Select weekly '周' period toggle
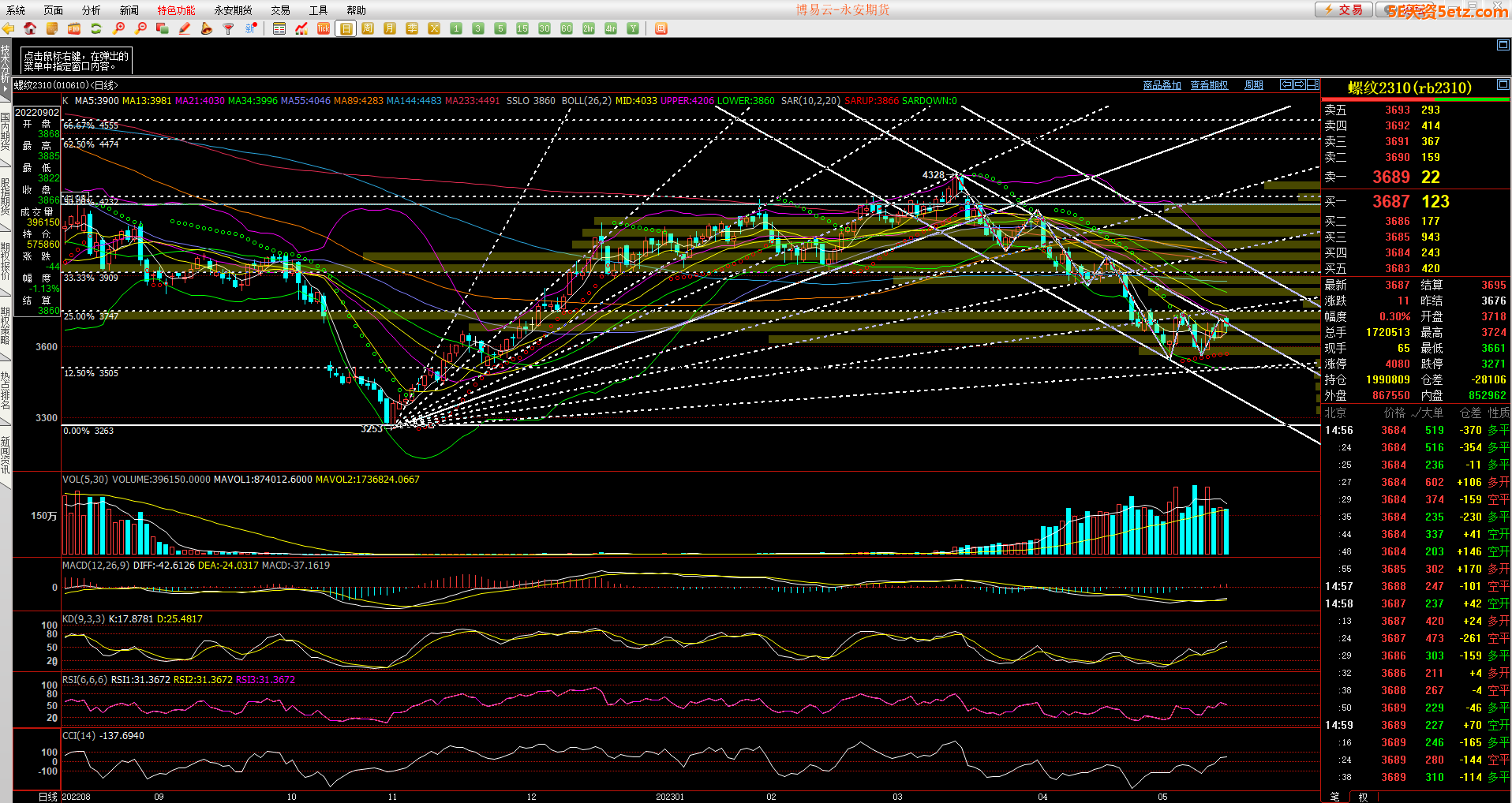The height and width of the screenshot is (803, 1512). coord(368,28)
